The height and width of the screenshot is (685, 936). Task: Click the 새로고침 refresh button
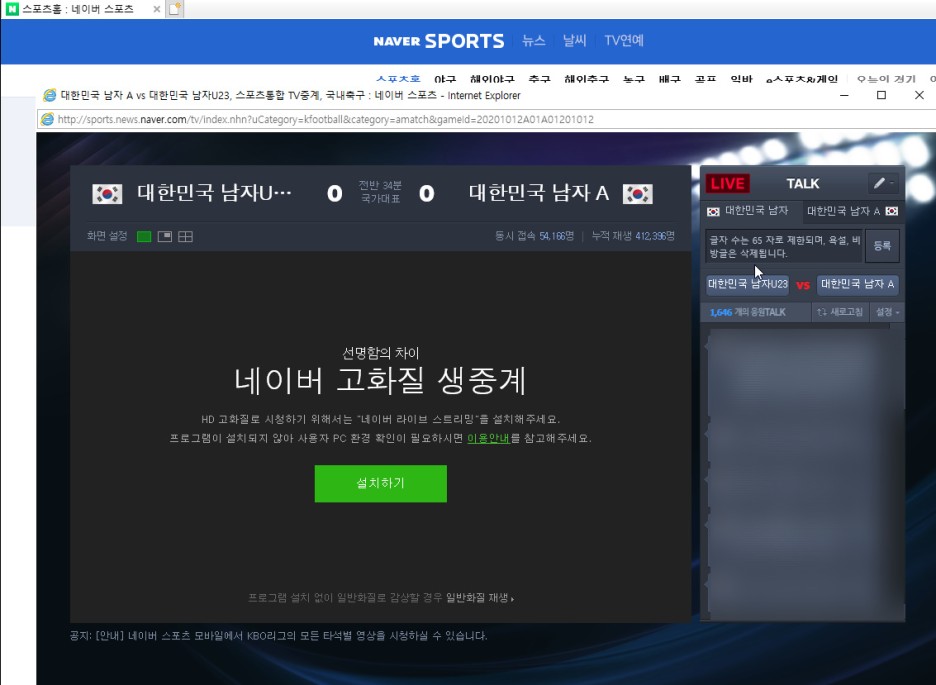(x=840, y=312)
